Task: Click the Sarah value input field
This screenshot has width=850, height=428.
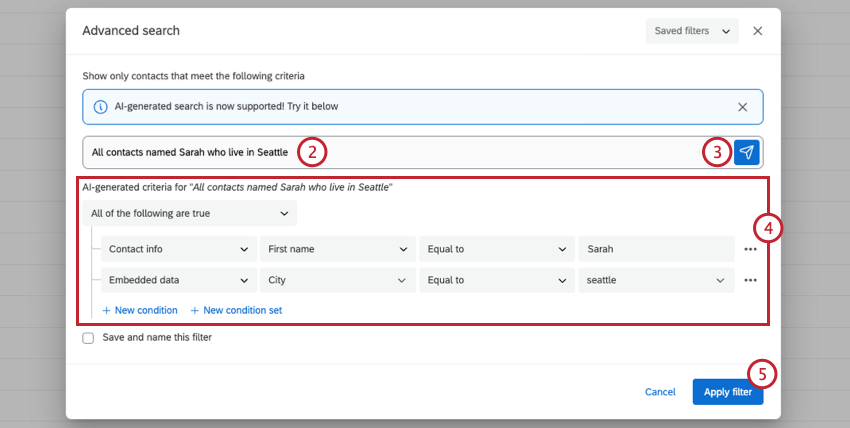Action: (x=656, y=249)
